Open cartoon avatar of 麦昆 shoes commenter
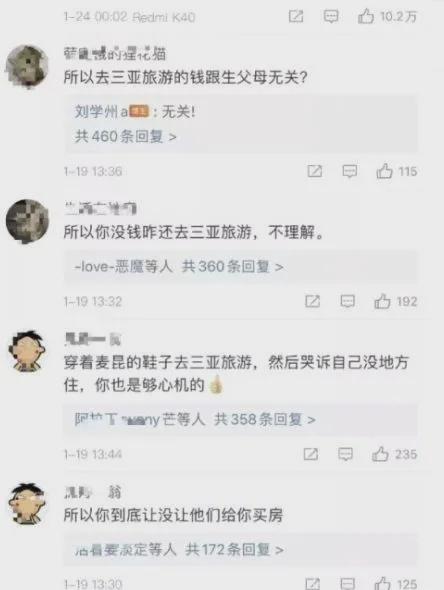Screen dimensions: 444x590 click(x=27, y=351)
